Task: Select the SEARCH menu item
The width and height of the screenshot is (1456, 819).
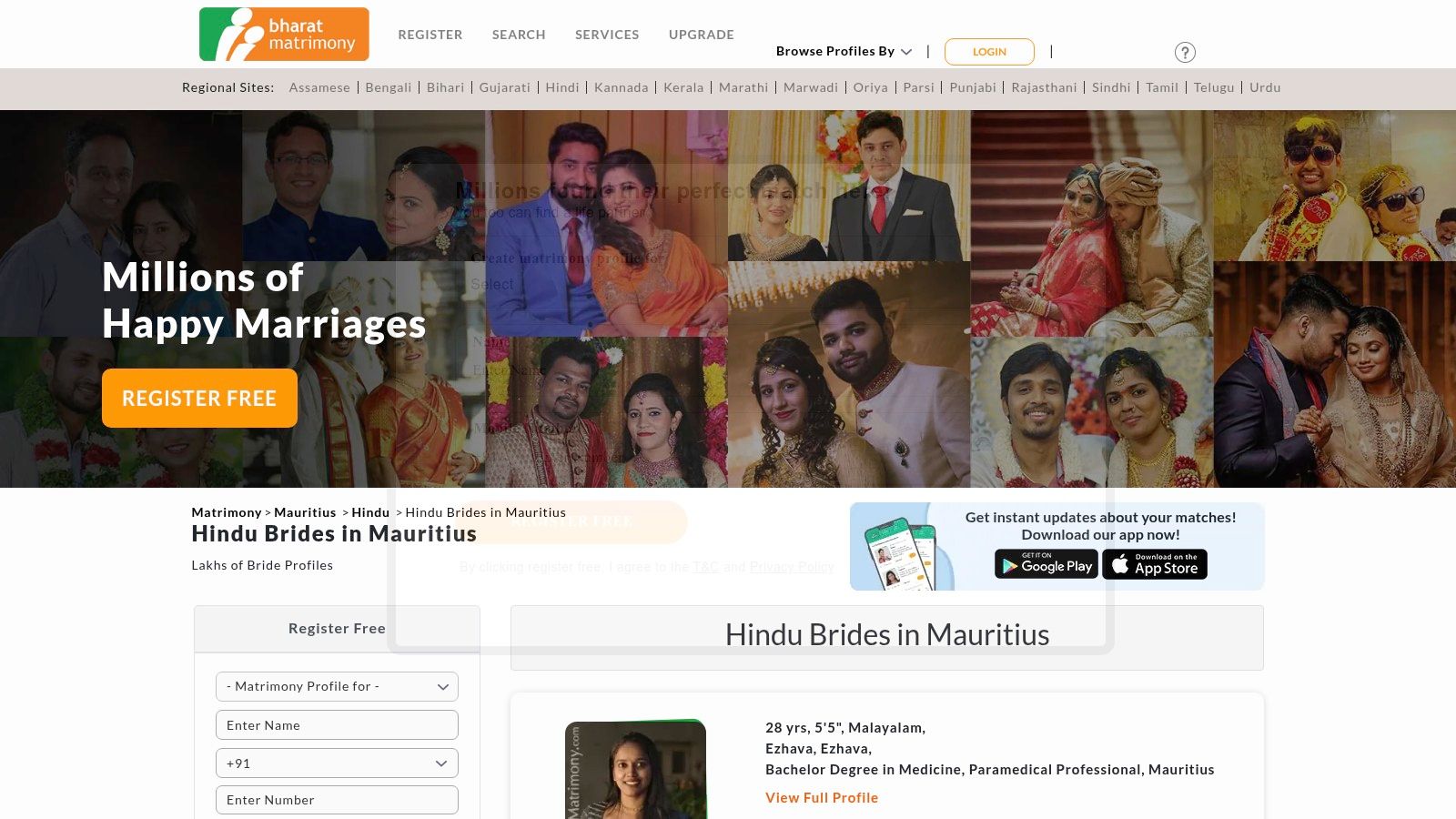Action: pos(518,35)
